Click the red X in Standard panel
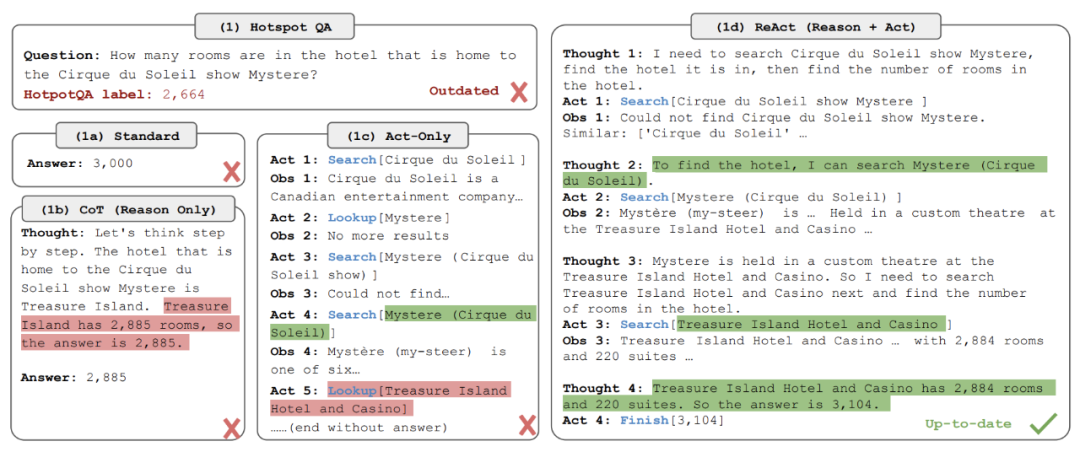1080x452 pixels. (231, 172)
